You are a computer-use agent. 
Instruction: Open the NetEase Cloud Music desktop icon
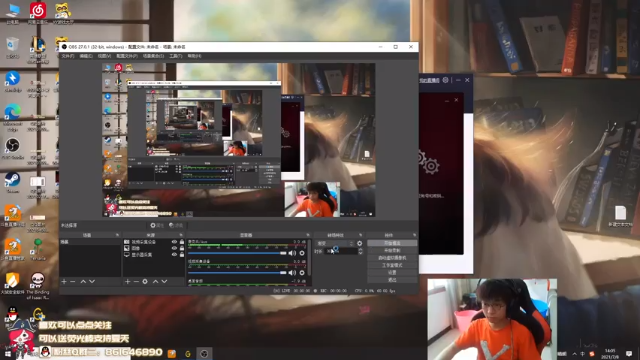38,13
